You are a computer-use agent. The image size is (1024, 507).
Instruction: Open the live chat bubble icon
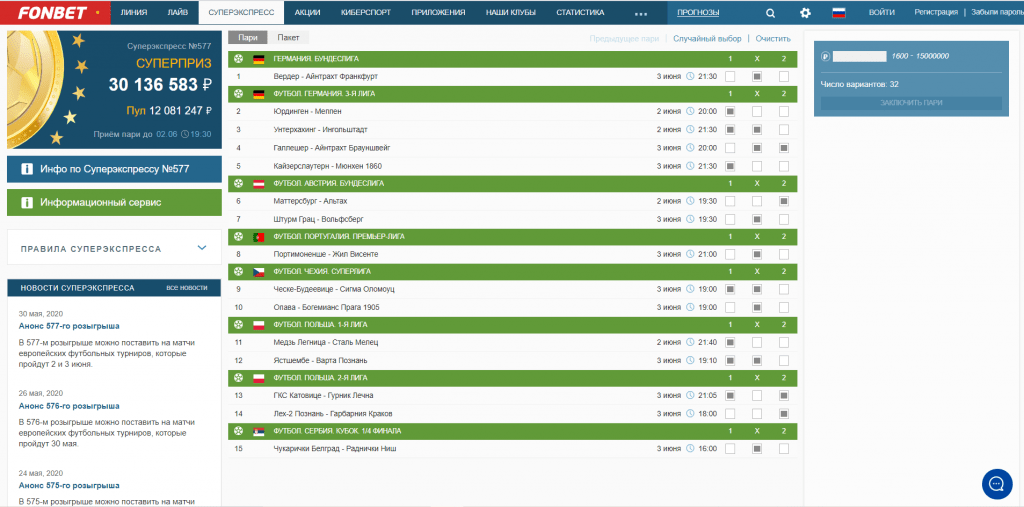997,484
